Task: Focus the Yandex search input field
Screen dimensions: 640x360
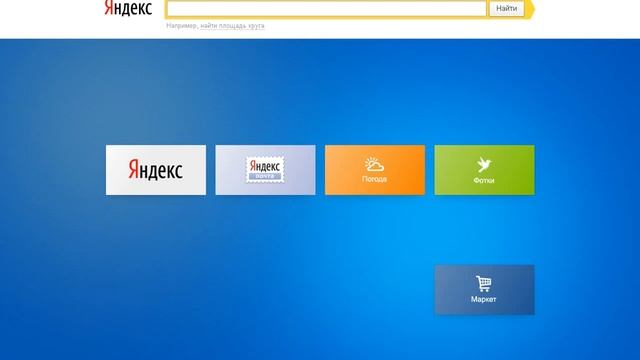Action: 327,8
